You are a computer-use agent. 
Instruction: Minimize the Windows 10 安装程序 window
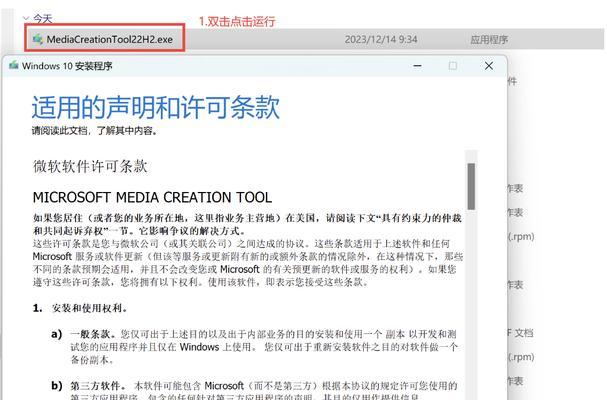[x=417, y=66]
